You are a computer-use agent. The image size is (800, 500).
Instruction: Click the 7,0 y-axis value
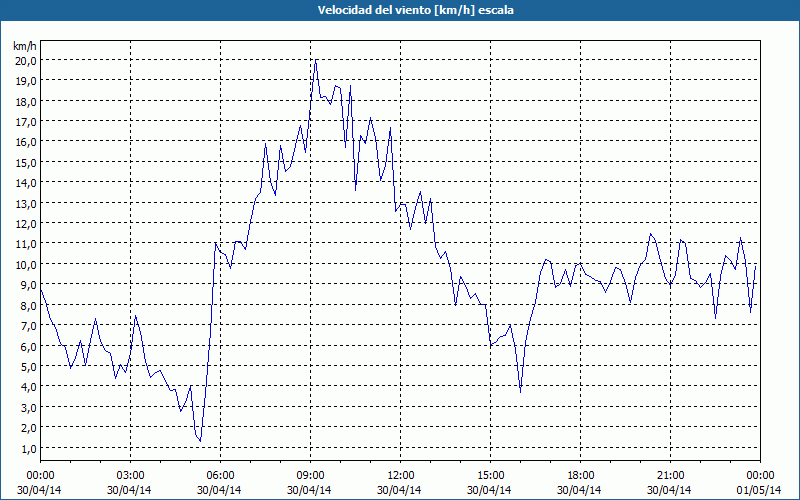(28, 326)
